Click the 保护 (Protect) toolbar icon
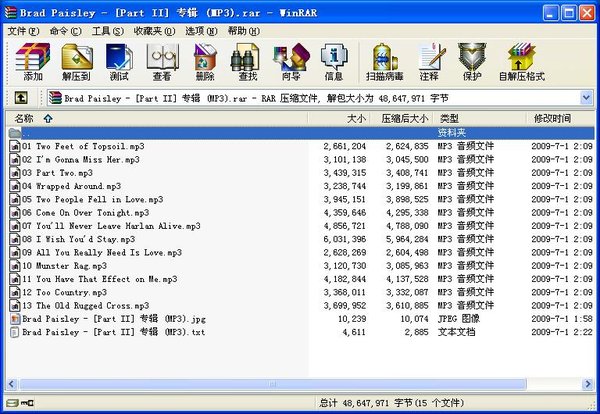 click(472, 62)
